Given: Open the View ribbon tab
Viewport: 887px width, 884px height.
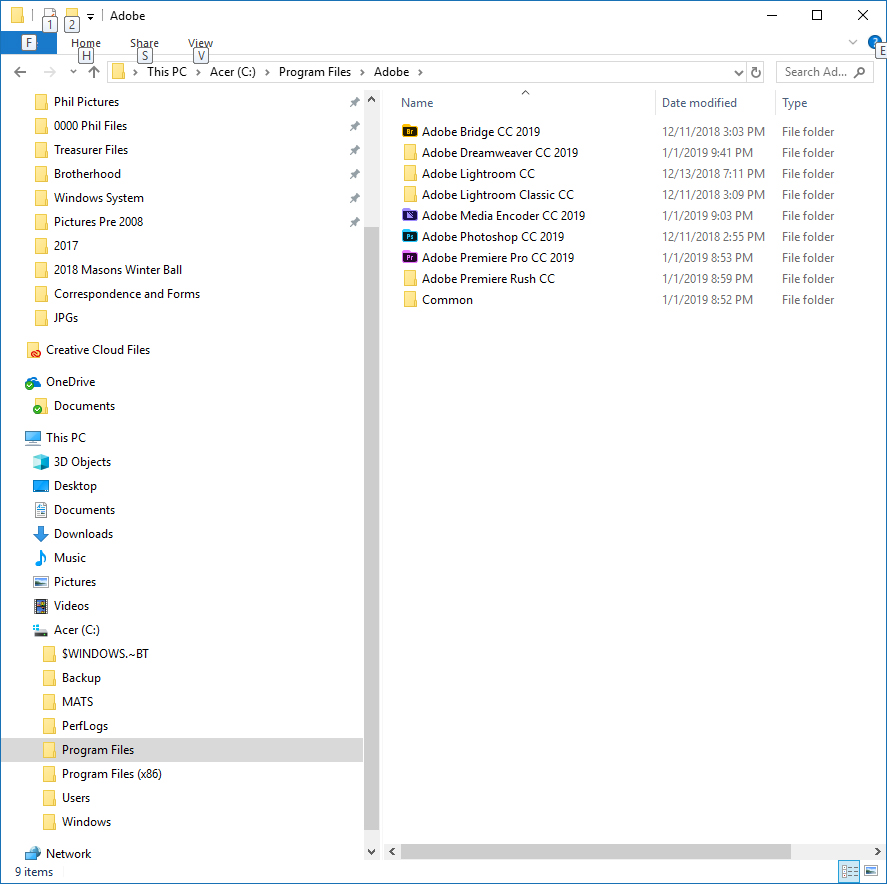Looking at the screenshot, I should (x=200, y=43).
